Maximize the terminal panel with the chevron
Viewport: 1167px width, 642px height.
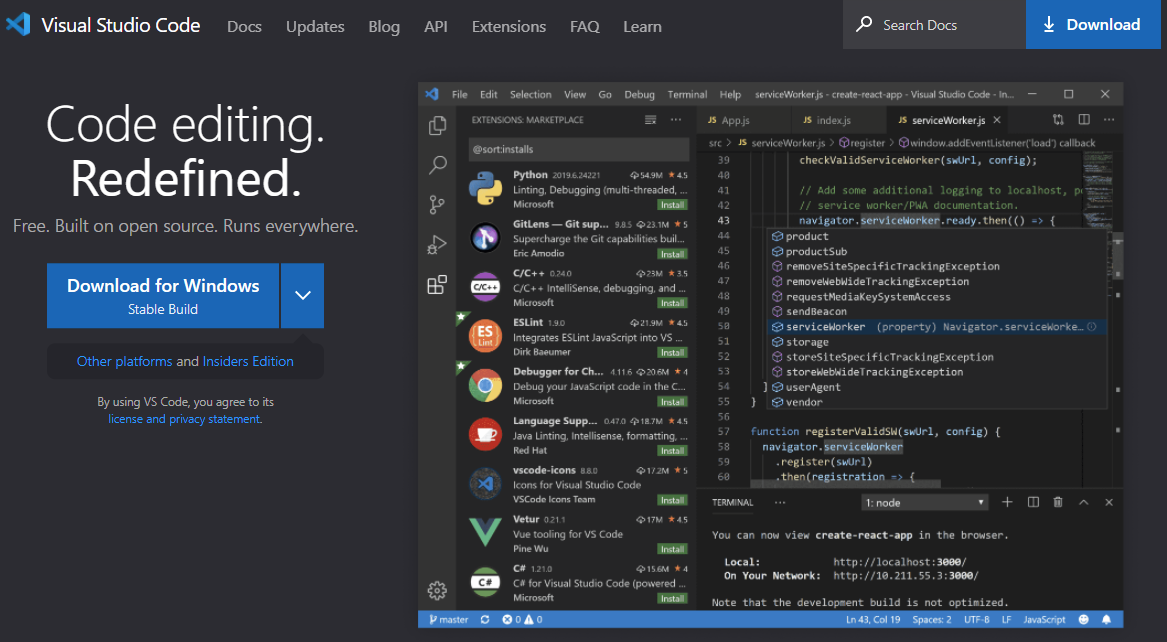(1082, 502)
